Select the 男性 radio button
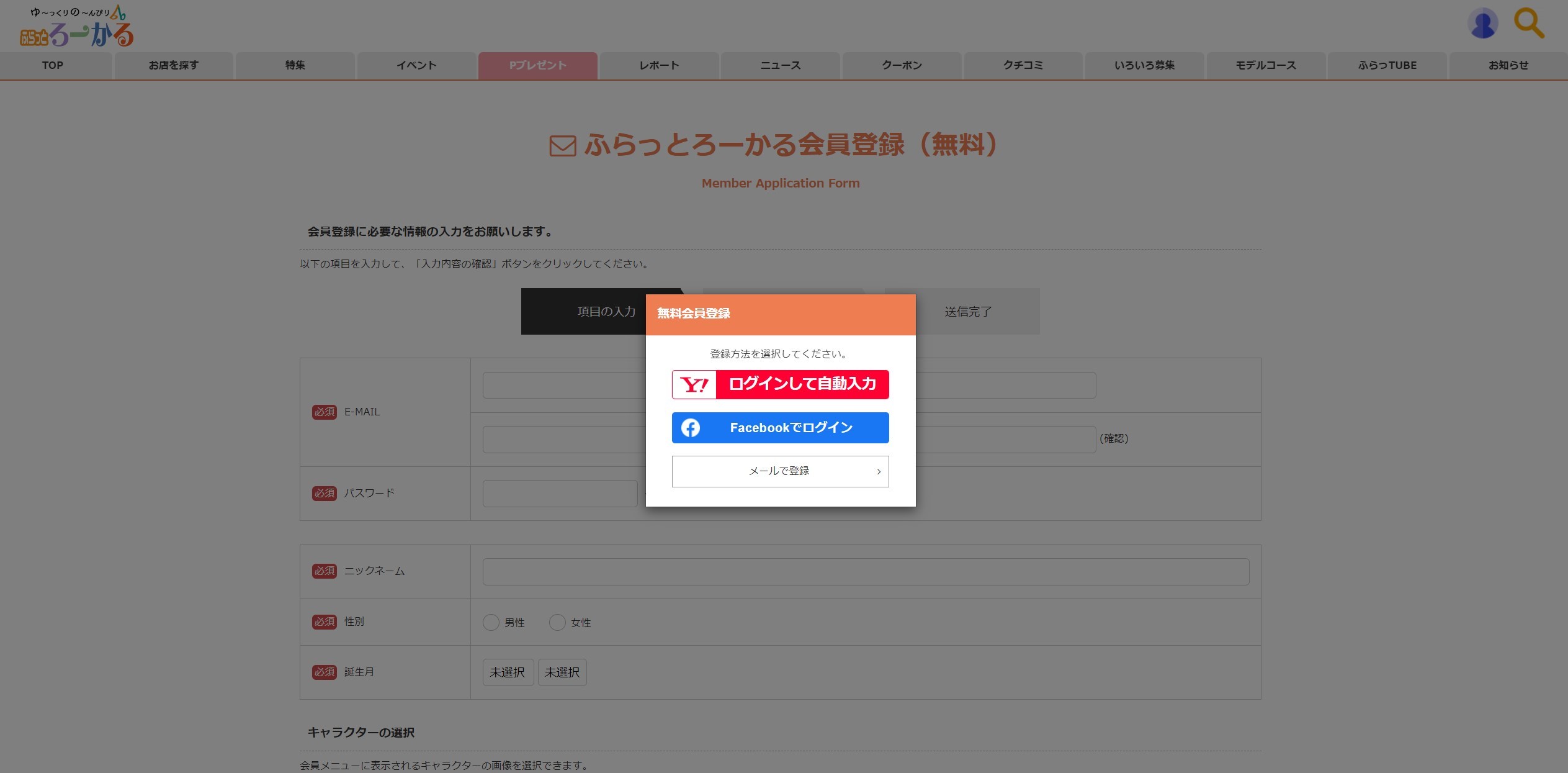This screenshot has width=1568, height=773. point(491,622)
